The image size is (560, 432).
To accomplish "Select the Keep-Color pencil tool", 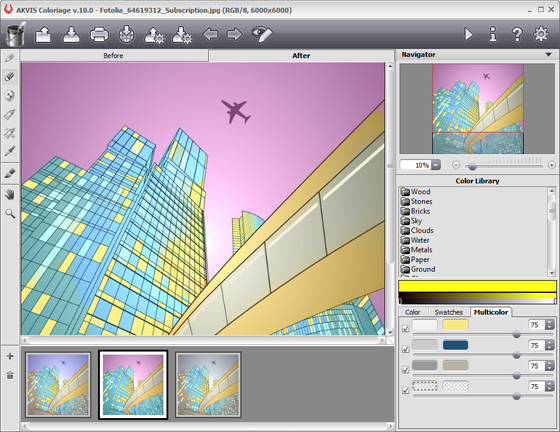I will [x=10, y=95].
